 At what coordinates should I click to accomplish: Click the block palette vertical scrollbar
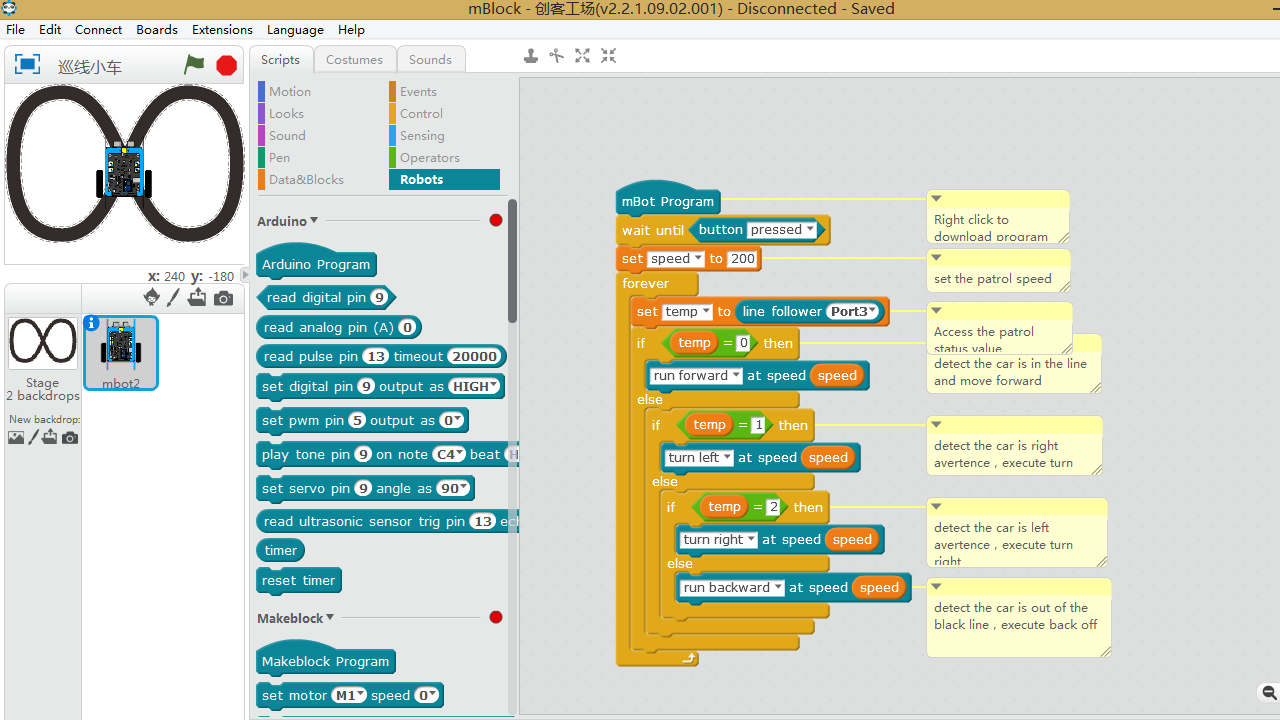point(513,262)
